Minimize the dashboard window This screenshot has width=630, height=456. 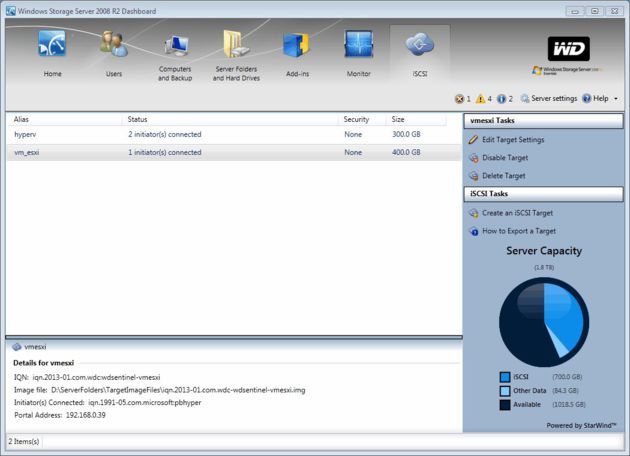click(x=575, y=11)
